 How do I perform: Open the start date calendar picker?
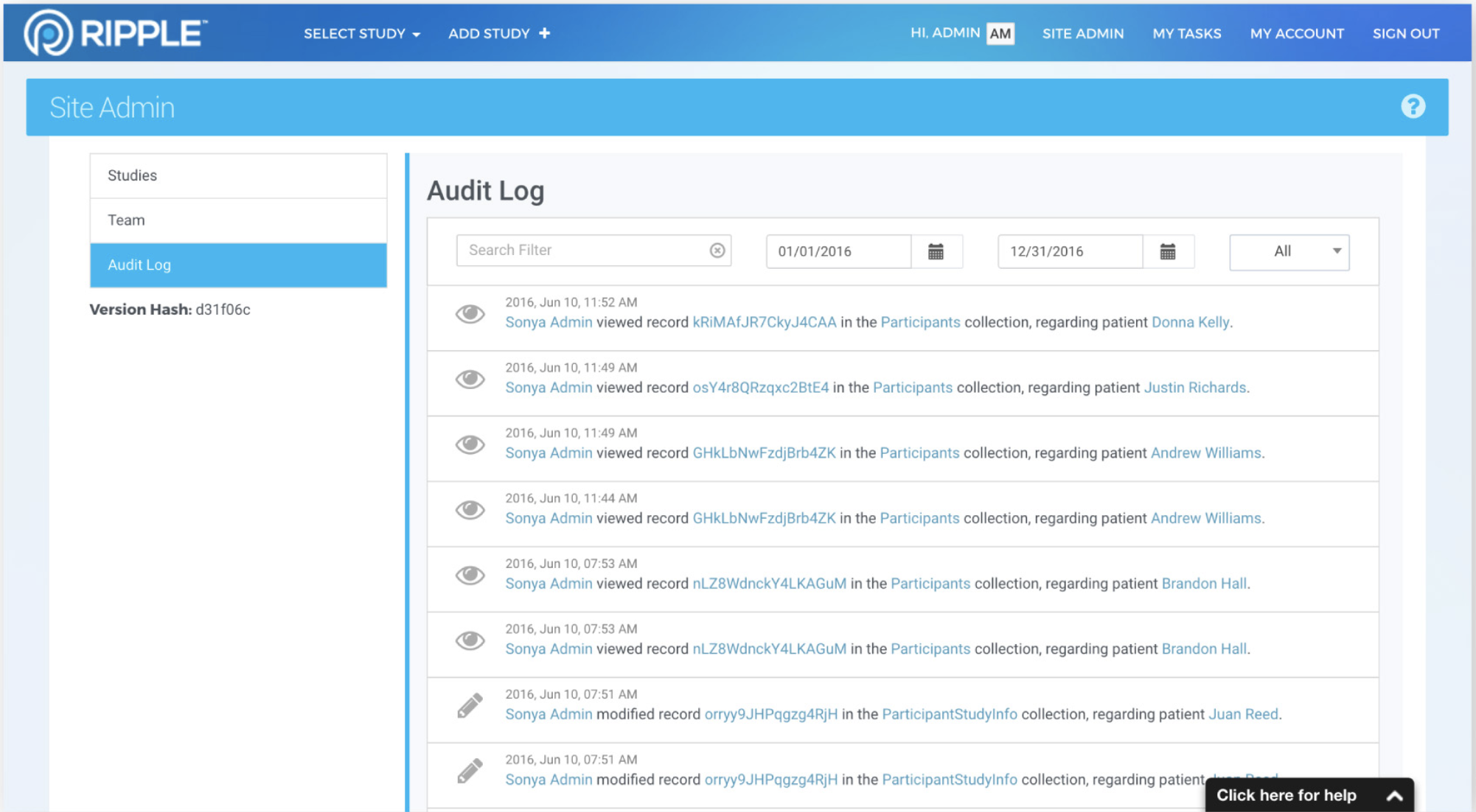(936, 251)
